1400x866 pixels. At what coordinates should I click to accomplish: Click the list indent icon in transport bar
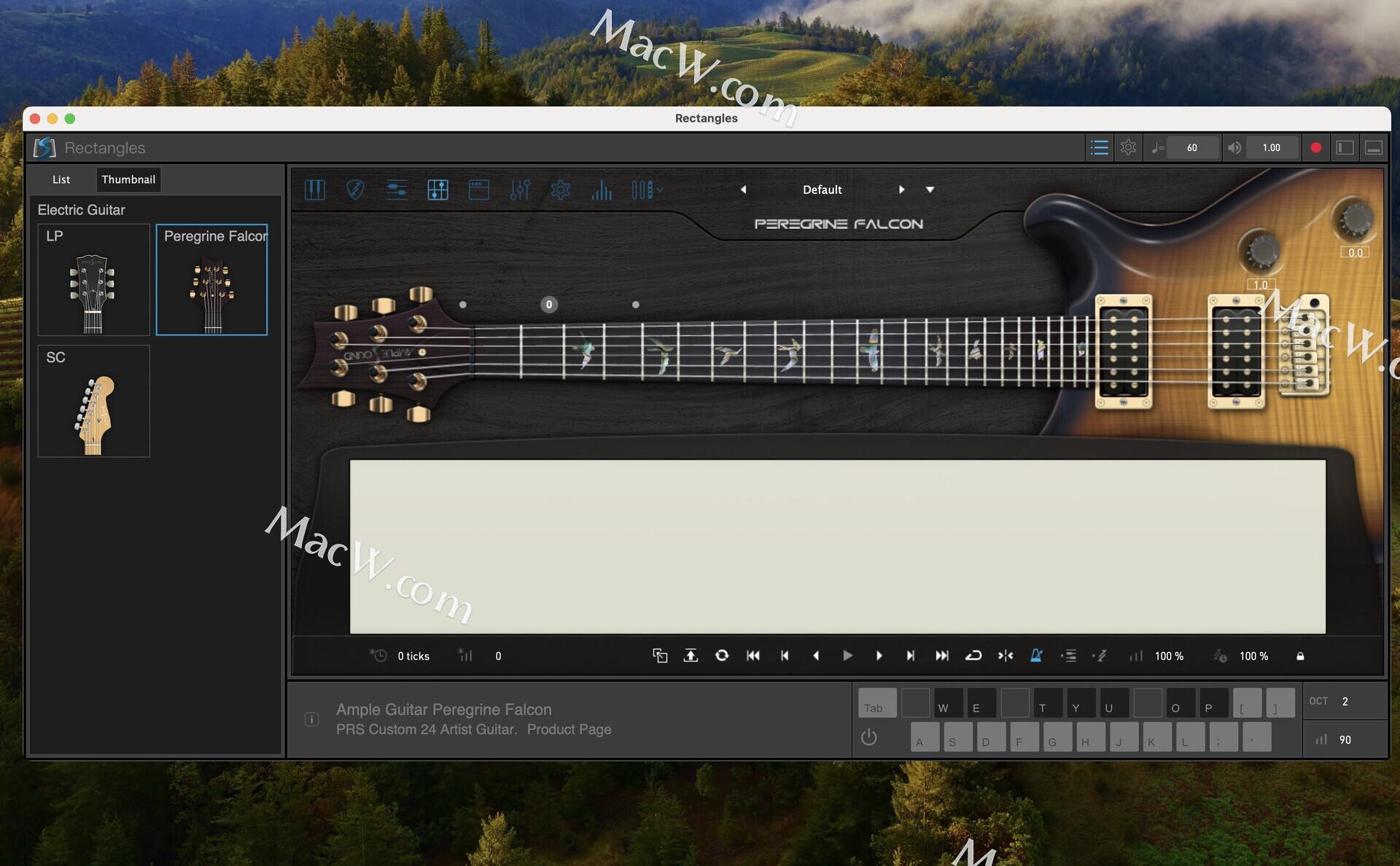(x=1068, y=656)
